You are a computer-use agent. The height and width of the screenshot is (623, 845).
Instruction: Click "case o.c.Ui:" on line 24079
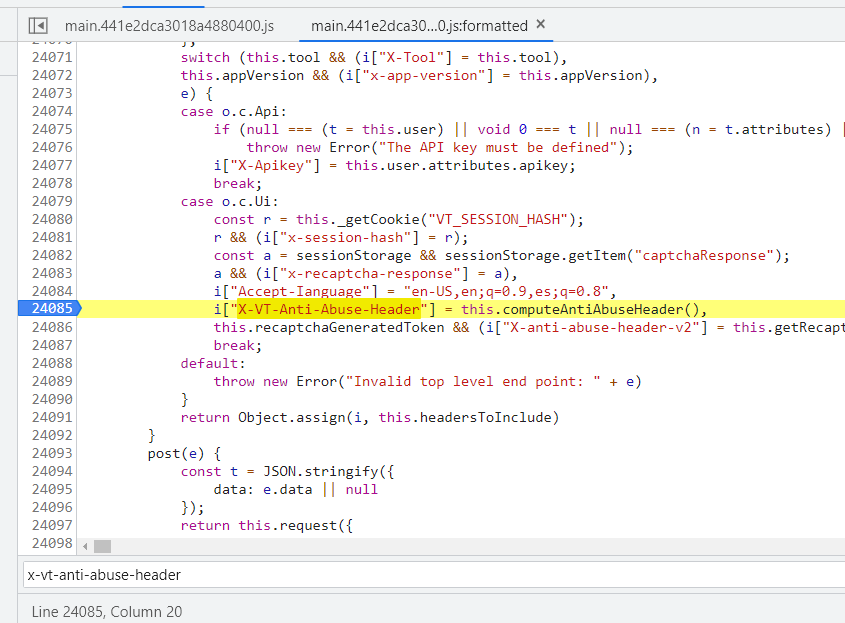pyautogui.click(x=230, y=202)
